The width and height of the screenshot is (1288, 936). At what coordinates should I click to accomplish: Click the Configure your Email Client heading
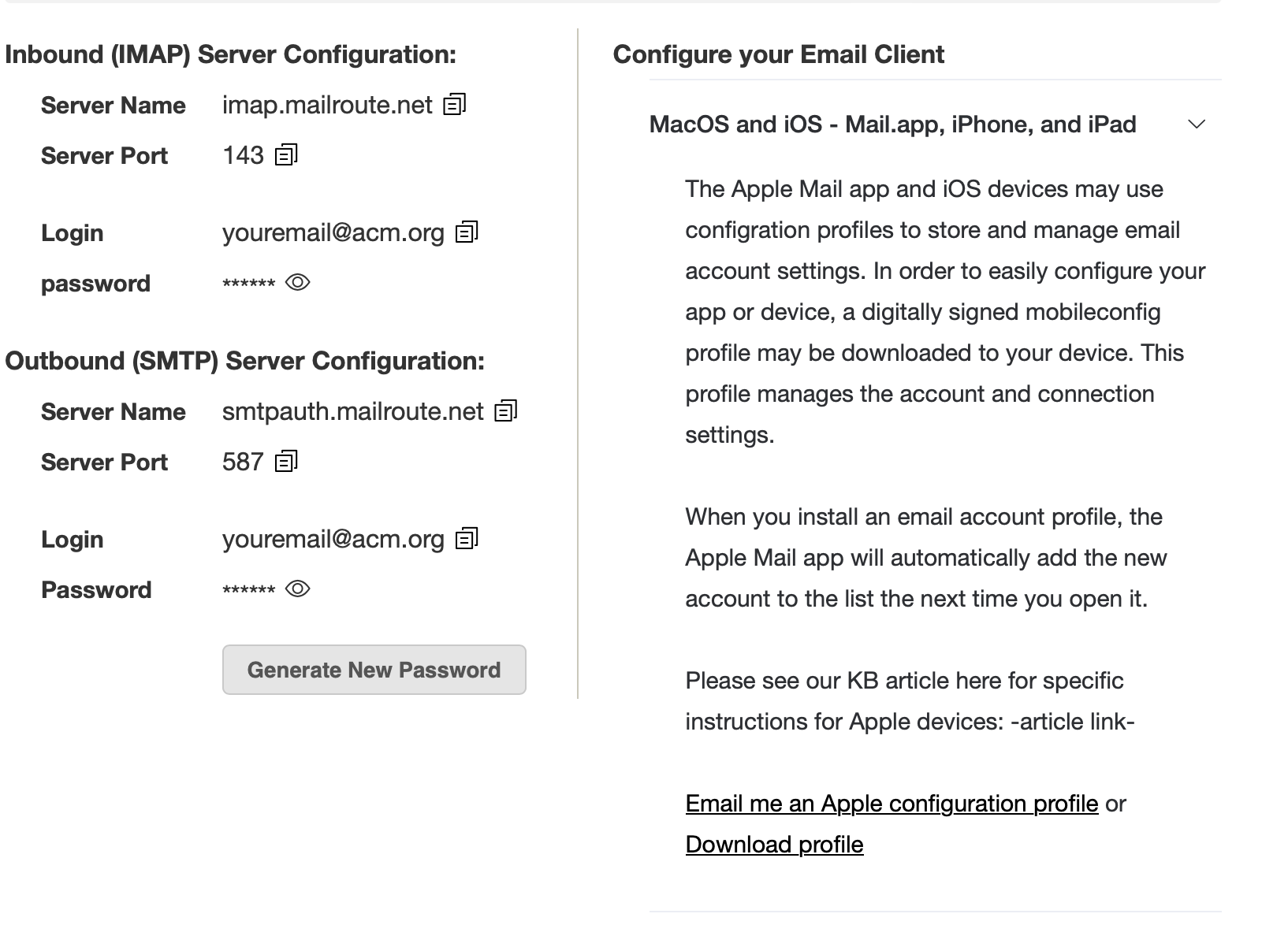click(778, 54)
